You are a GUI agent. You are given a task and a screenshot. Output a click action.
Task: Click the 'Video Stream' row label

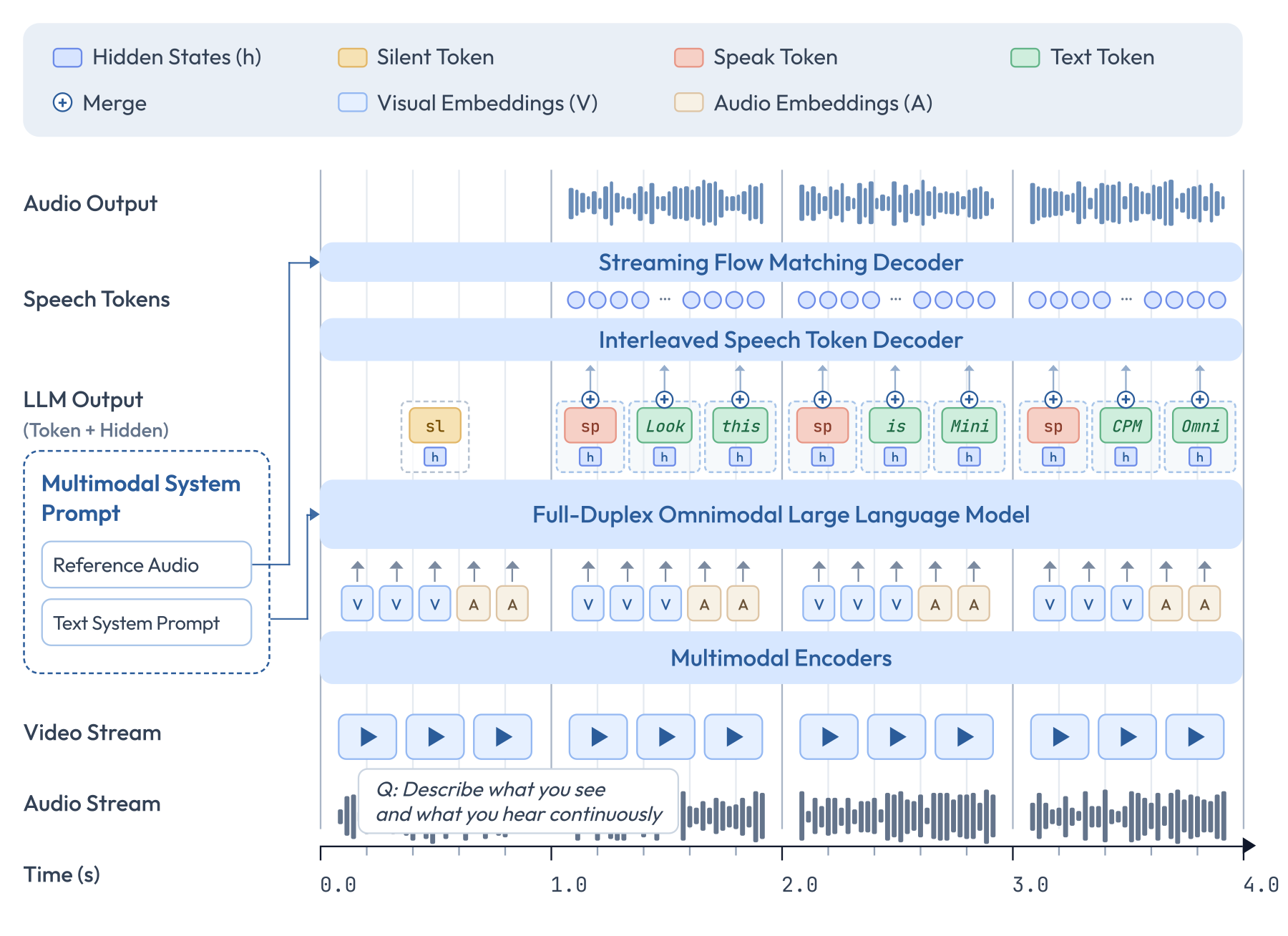(92, 733)
